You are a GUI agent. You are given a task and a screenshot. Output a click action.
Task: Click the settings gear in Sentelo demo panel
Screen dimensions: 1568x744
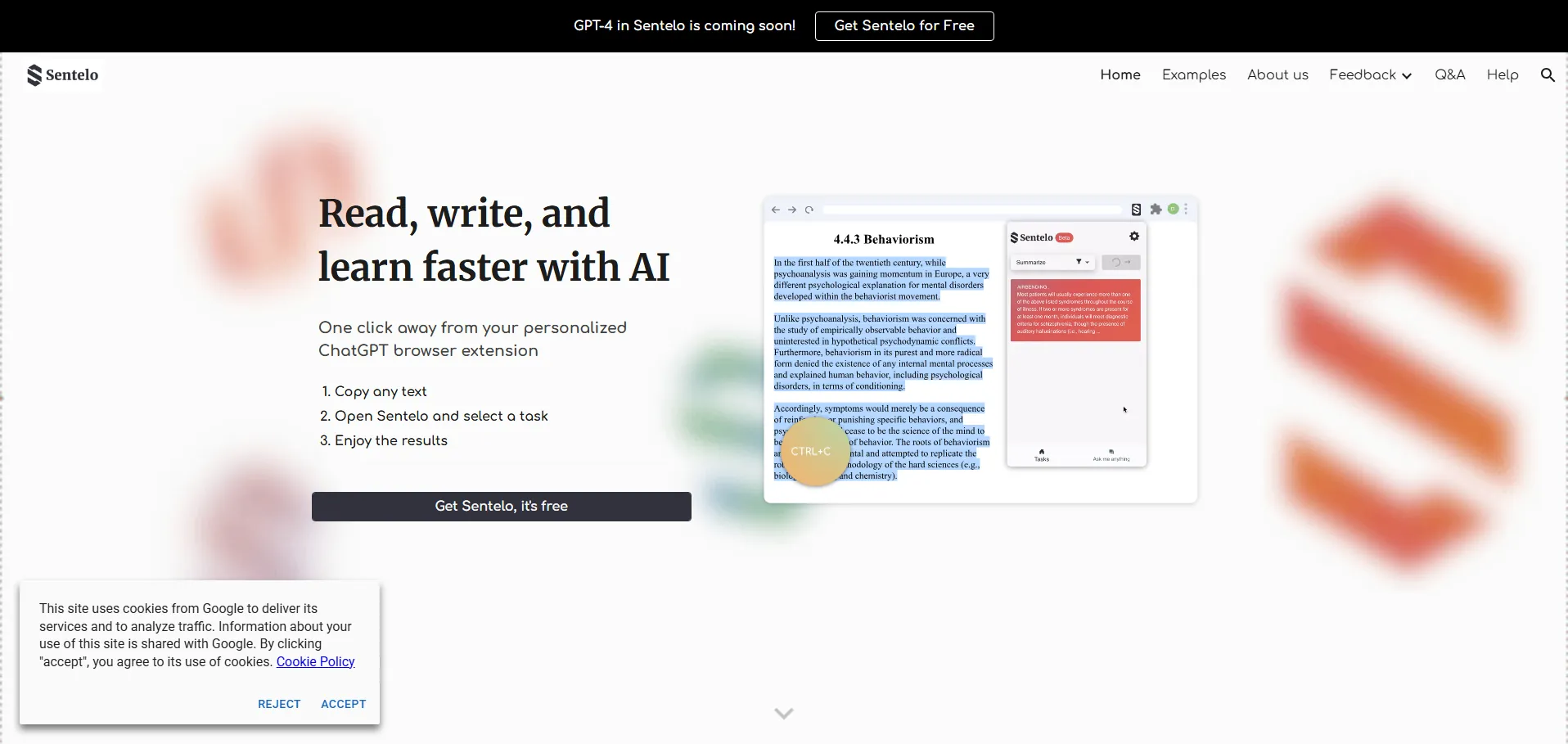coord(1133,237)
